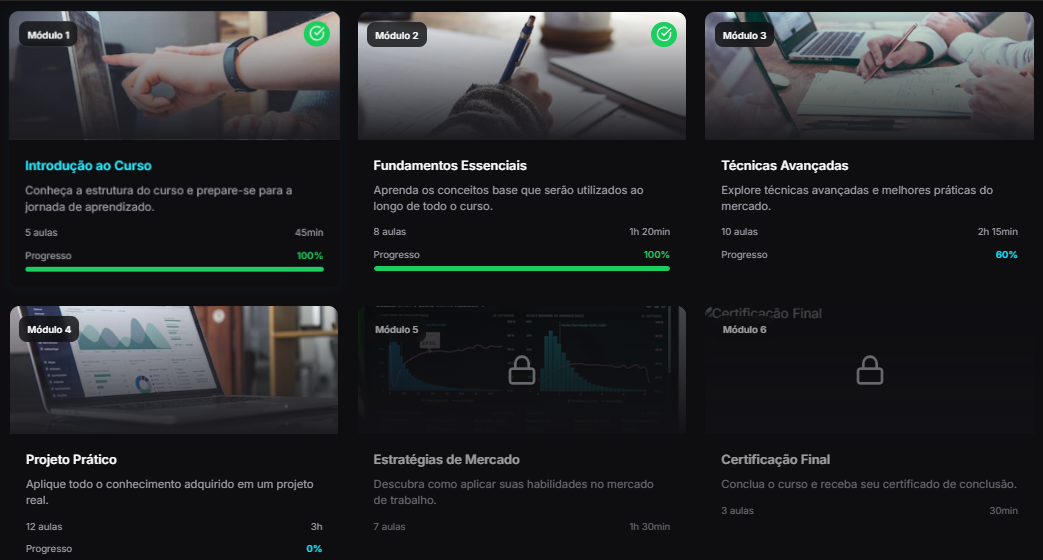Viewport: 1043px width, 560px height.
Task: Click the lock icon on Módulo 6
Action: point(869,371)
